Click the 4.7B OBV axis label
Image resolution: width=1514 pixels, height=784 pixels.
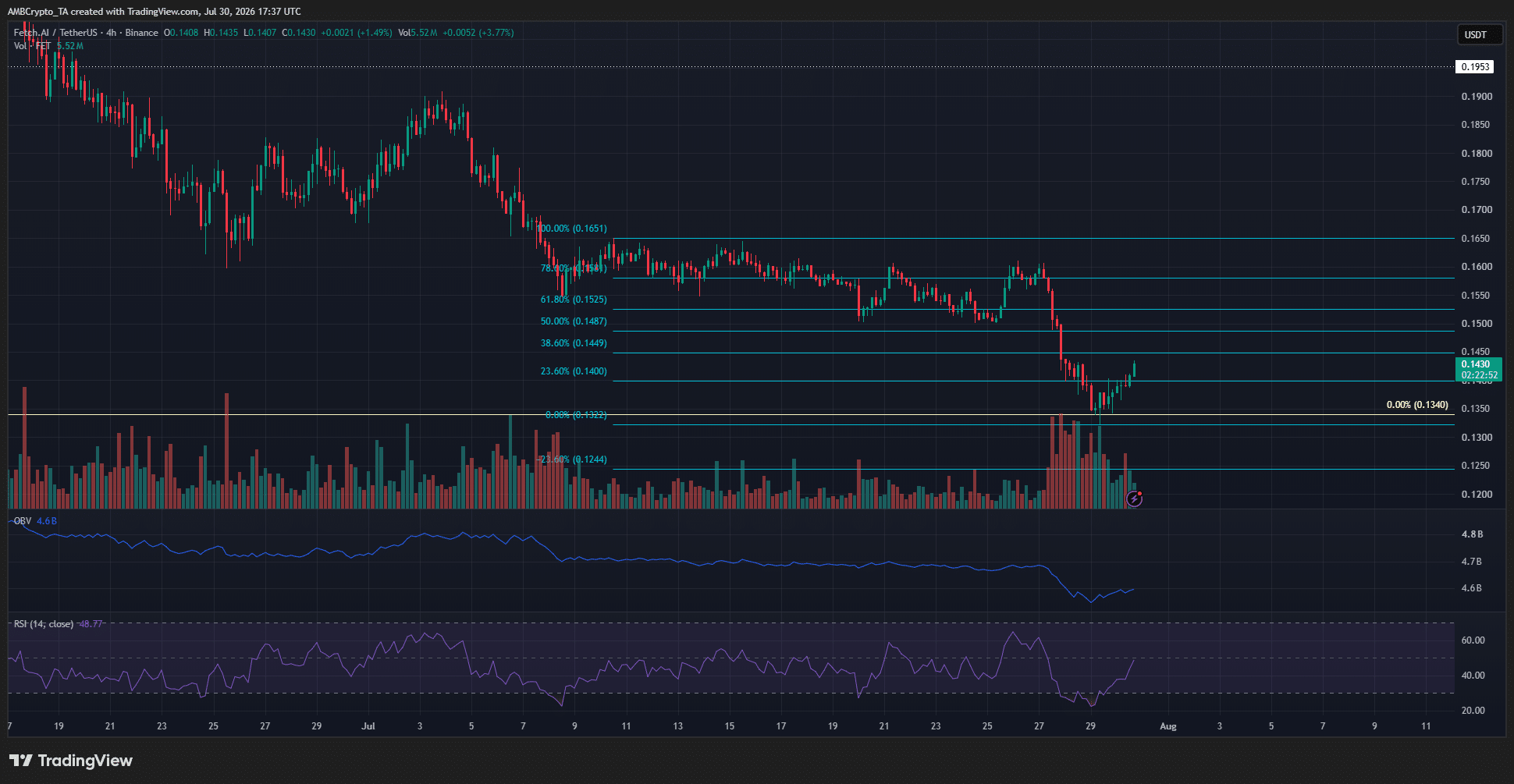(1472, 562)
